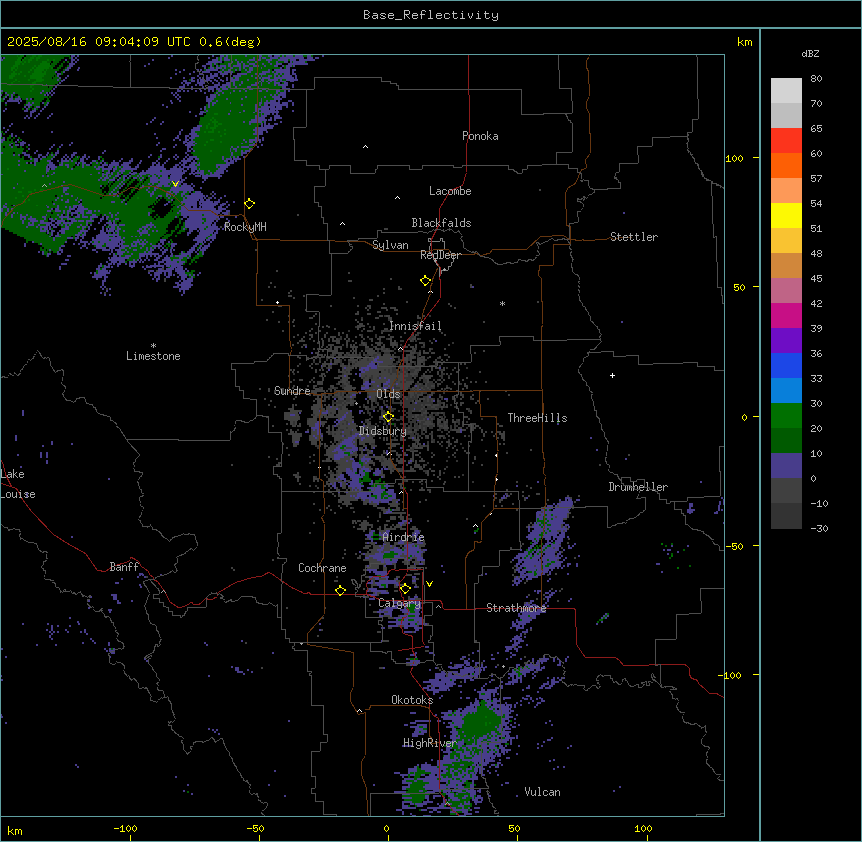
Task: Click the legend value -30
Action: tap(819, 528)
